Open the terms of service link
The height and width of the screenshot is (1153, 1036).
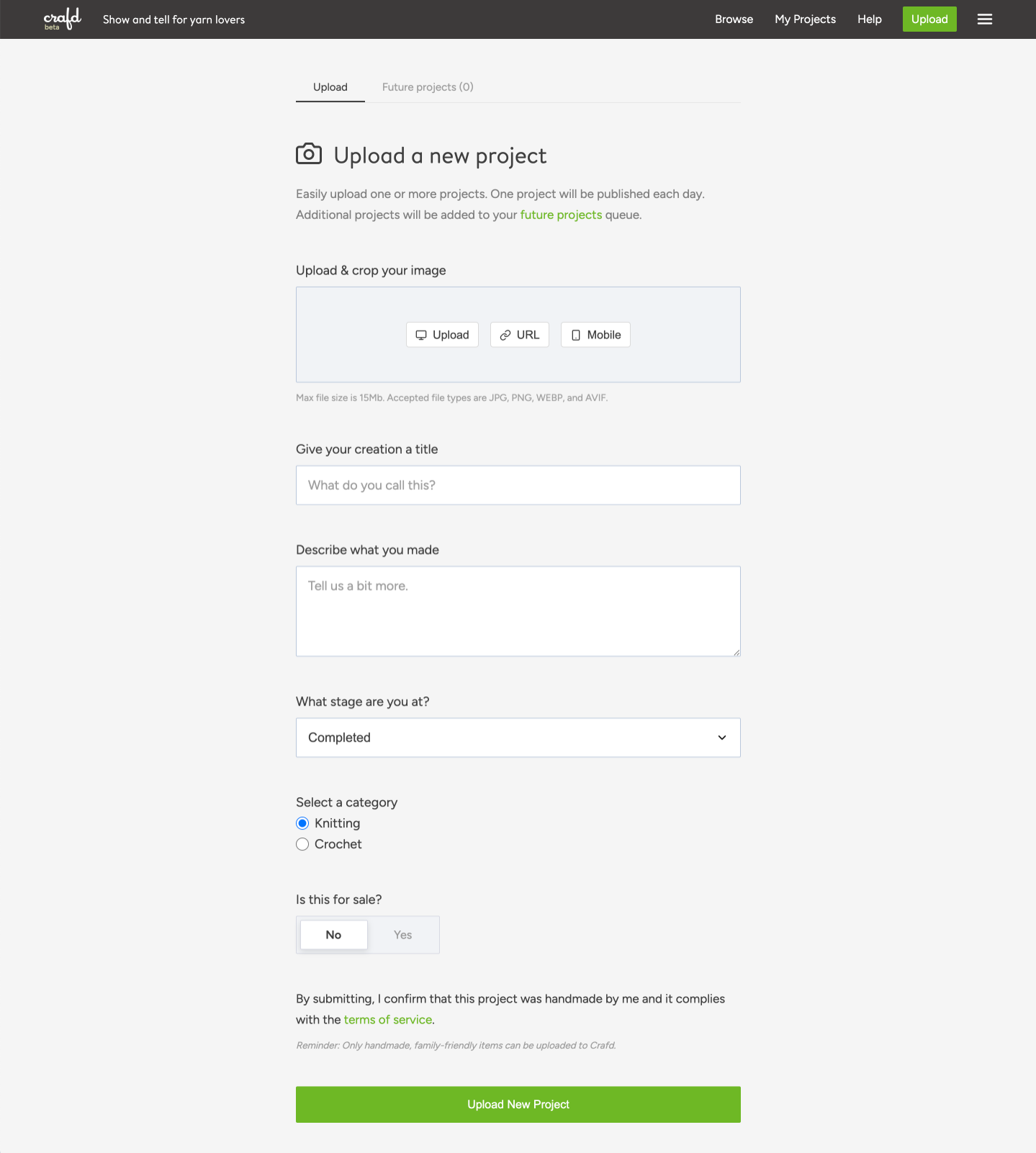[x=387, y=1020]
